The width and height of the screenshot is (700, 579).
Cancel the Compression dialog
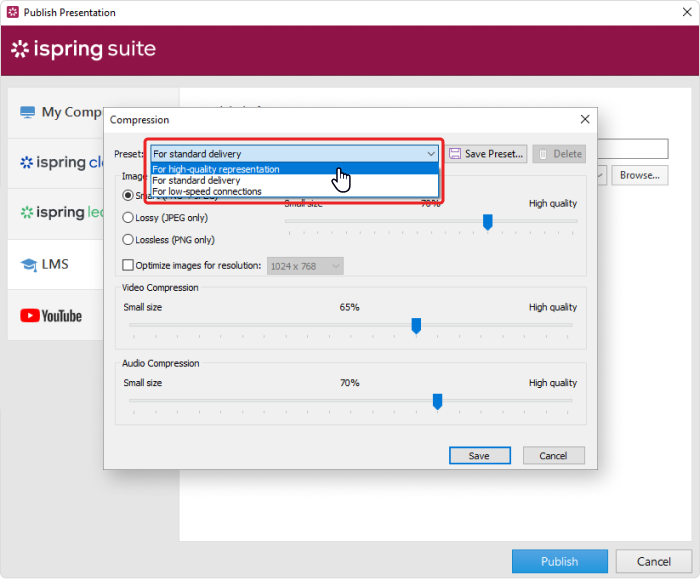pos(554,456)
